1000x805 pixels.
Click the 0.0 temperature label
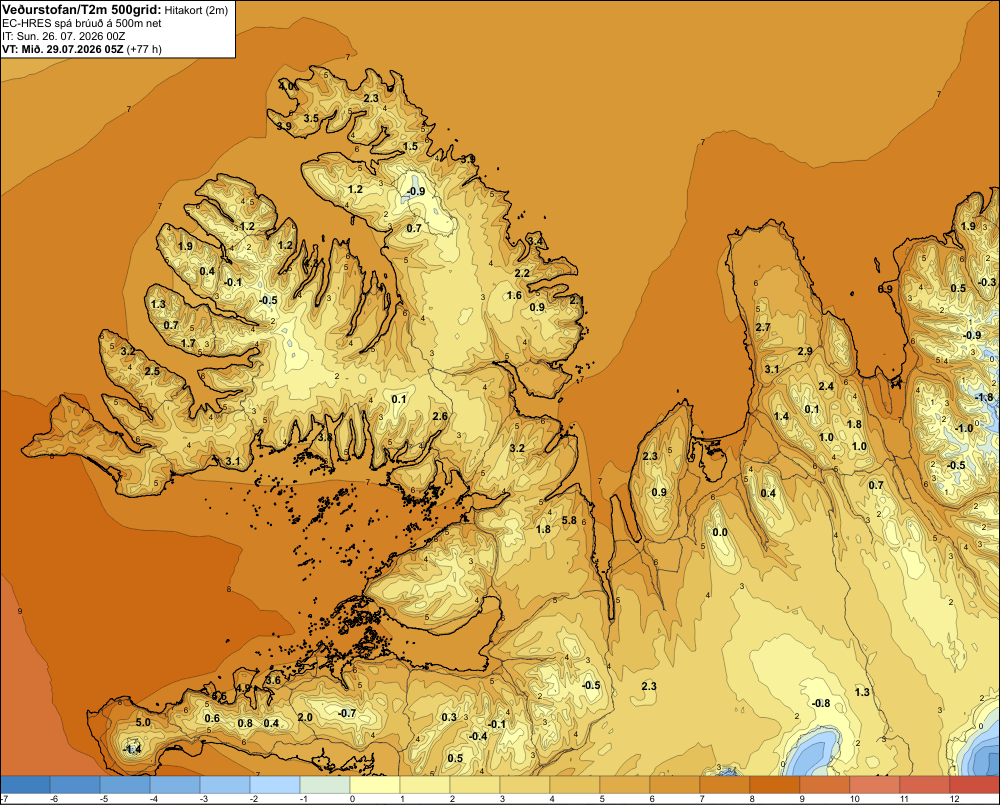(x=720, y=533)
